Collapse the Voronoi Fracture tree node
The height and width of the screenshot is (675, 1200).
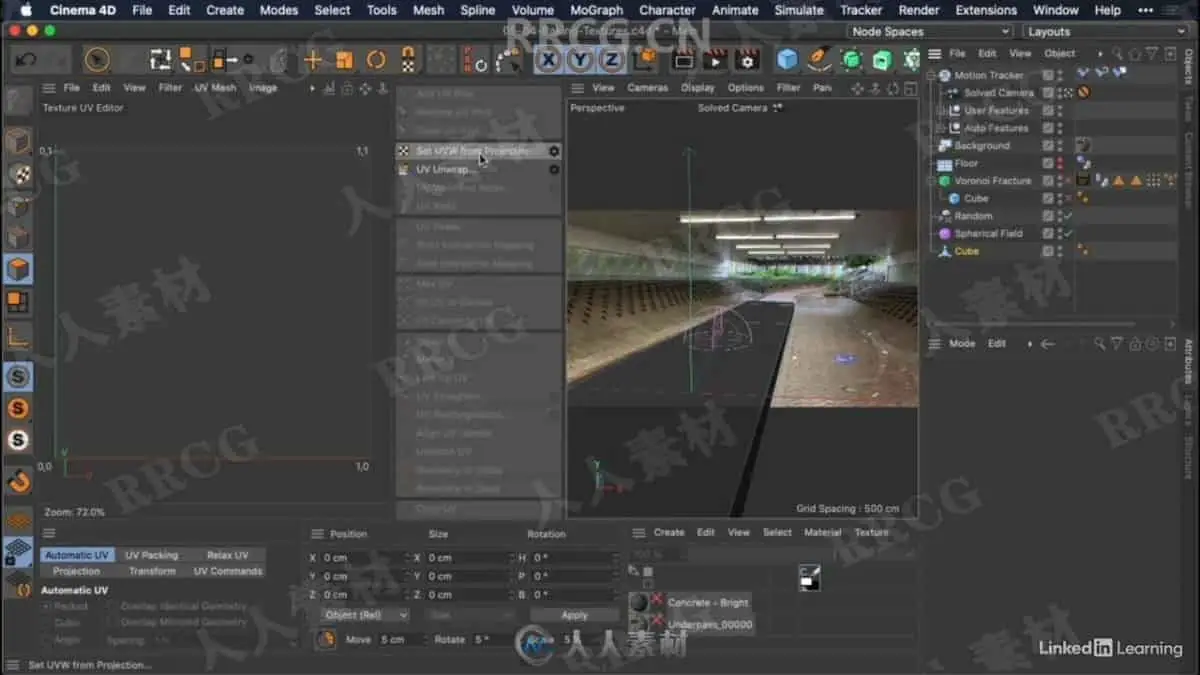[x=932, y=181]
